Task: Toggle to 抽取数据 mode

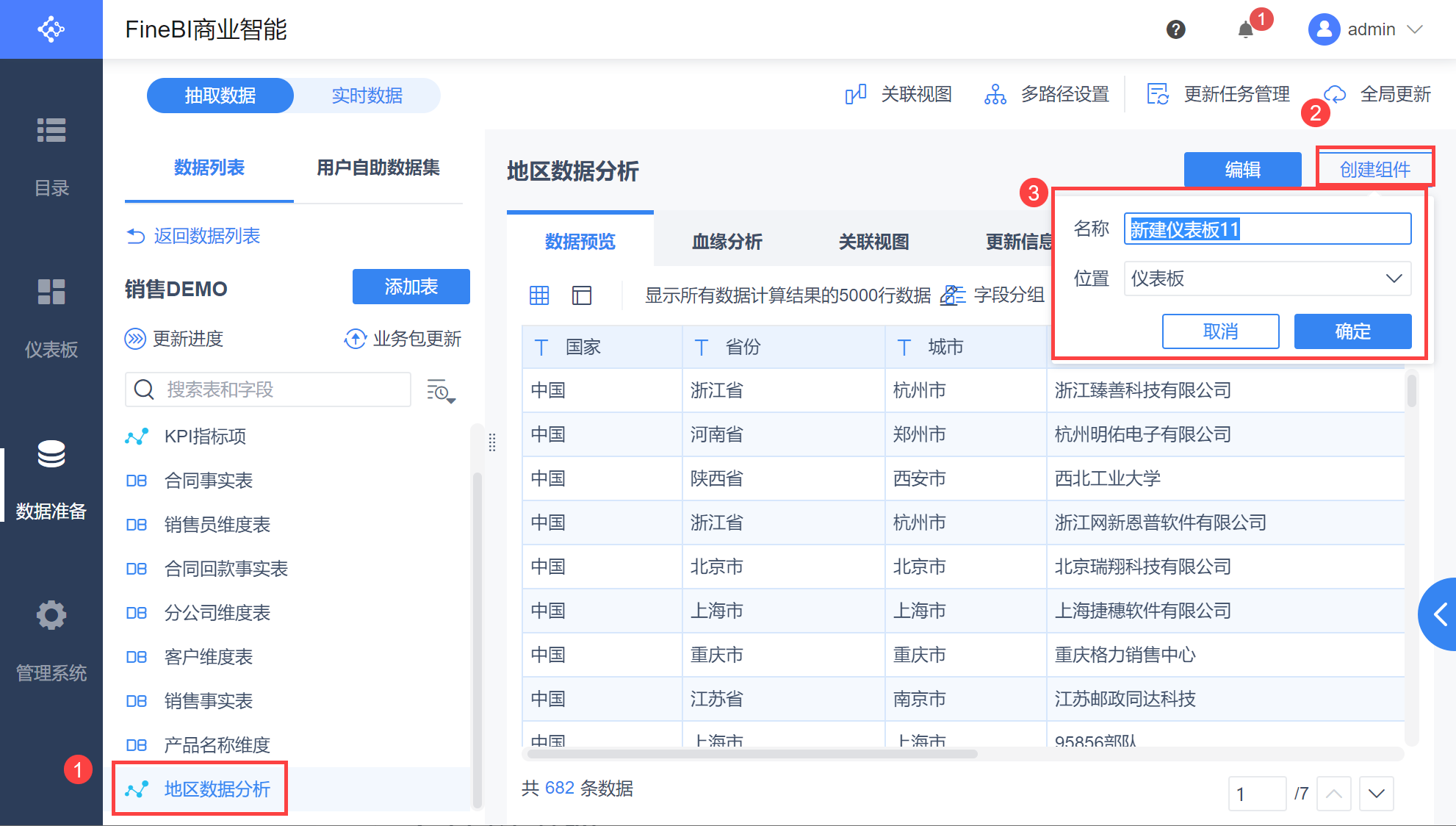Action: (x=220, y=96)
